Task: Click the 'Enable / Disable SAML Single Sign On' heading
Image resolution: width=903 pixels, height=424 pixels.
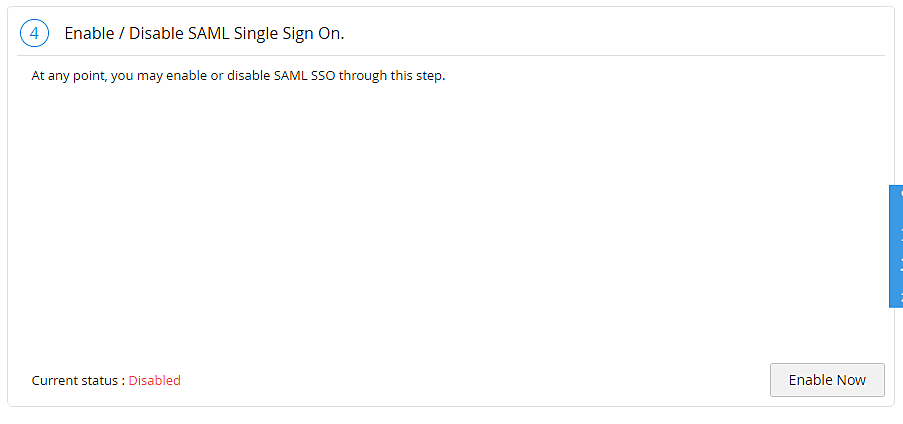Action: point(204,33)
